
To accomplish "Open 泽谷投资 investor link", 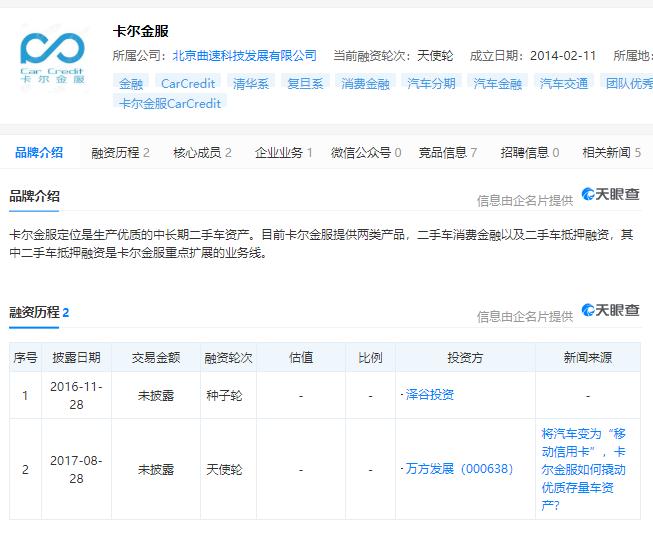I will tap(430, 394).
